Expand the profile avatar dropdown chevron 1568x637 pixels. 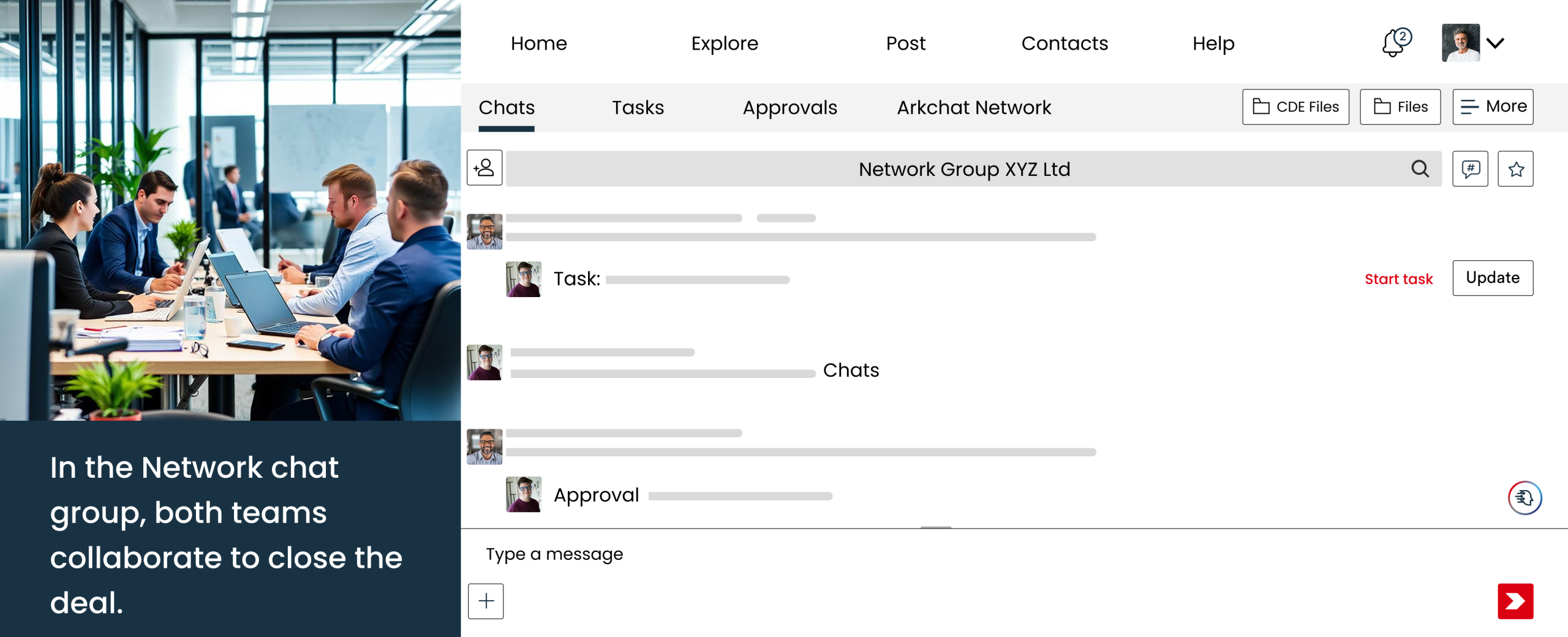click(x=1496, y=43)
